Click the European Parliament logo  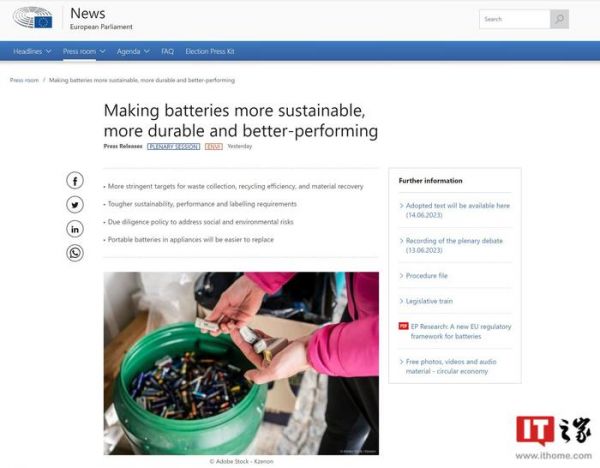pos(34,18)
